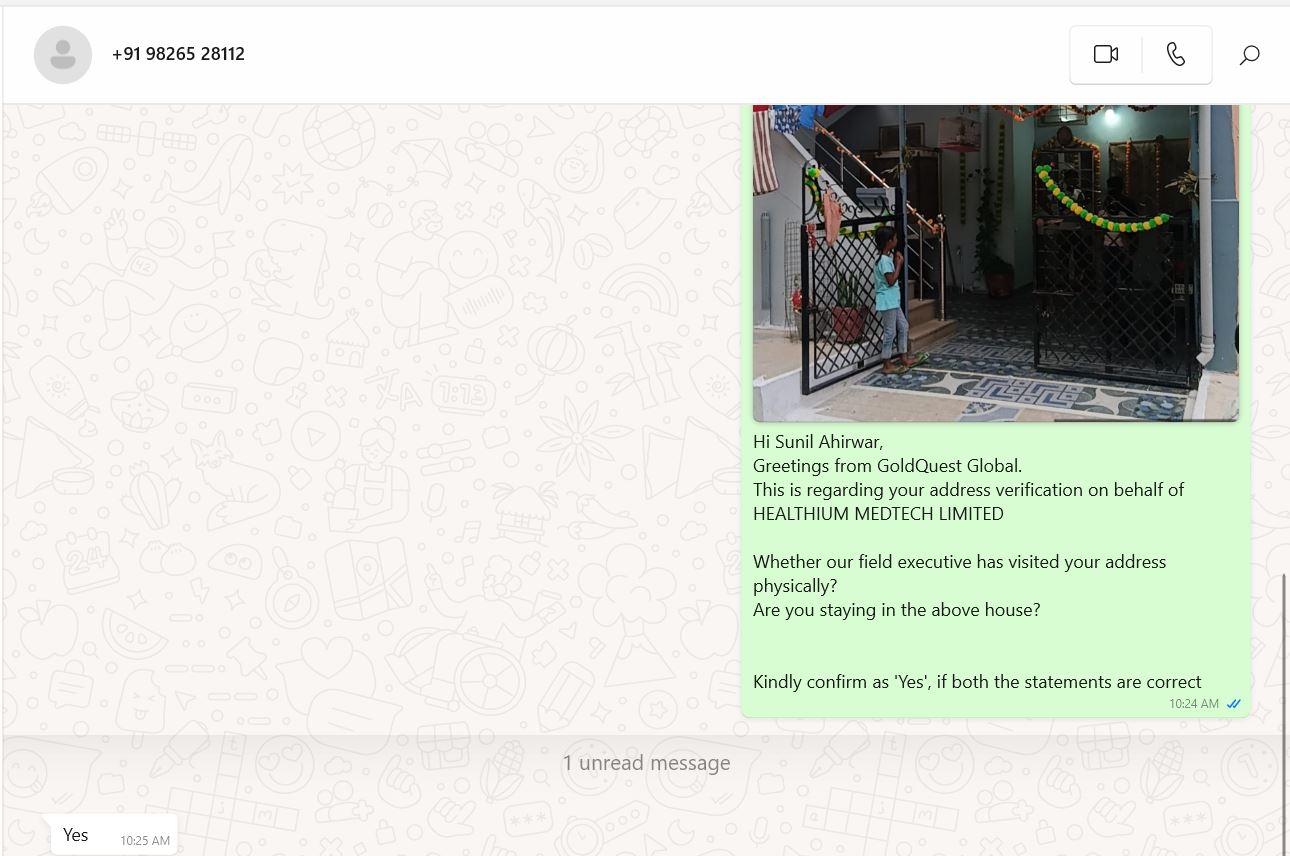Click 'Whether our field executive has visited' line
This screenshot has width=1290, height=856.
pos(959,562)
